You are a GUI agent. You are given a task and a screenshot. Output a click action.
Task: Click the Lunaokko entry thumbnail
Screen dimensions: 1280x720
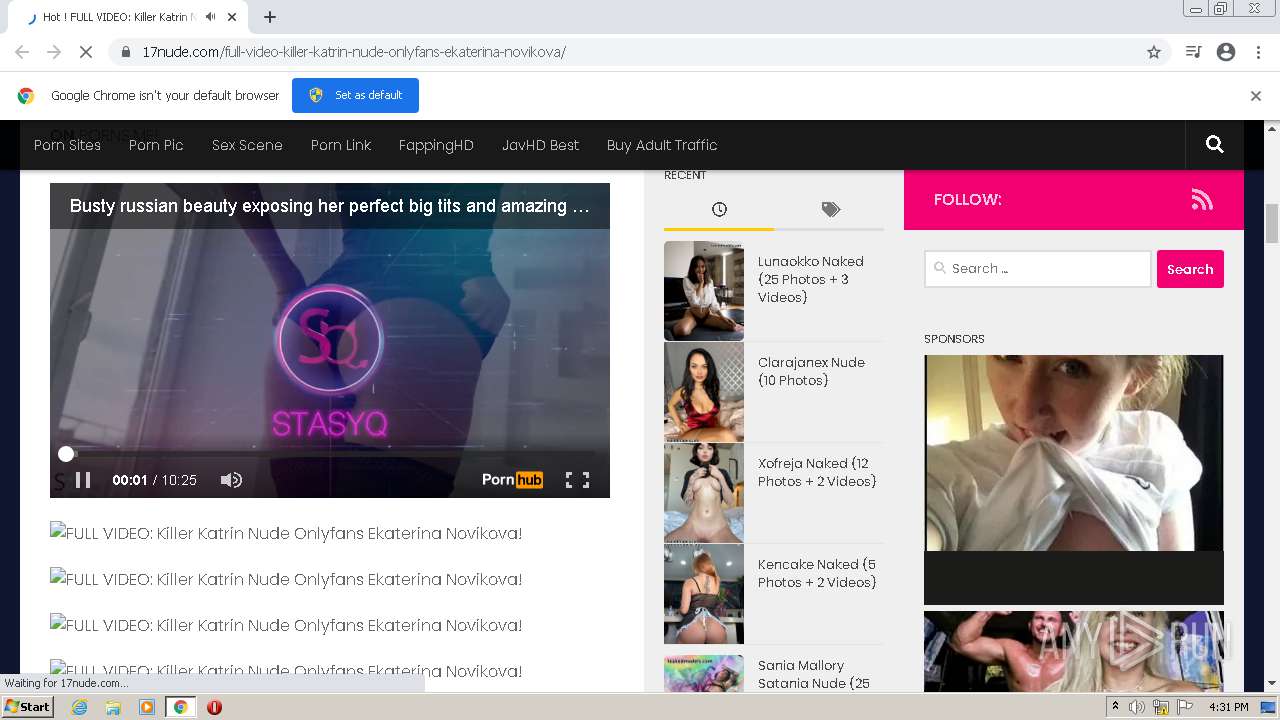(x=704, y=291)
